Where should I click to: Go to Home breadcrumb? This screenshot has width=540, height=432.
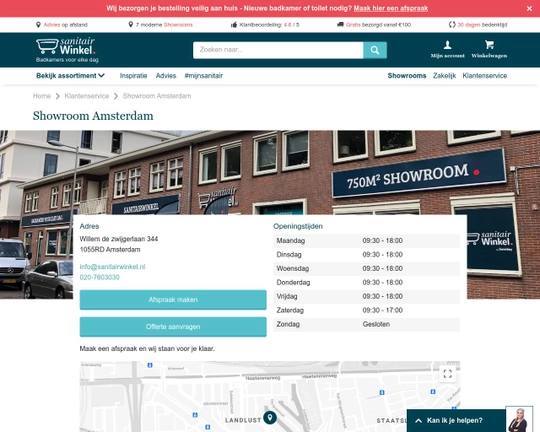(x=42, y=96)
